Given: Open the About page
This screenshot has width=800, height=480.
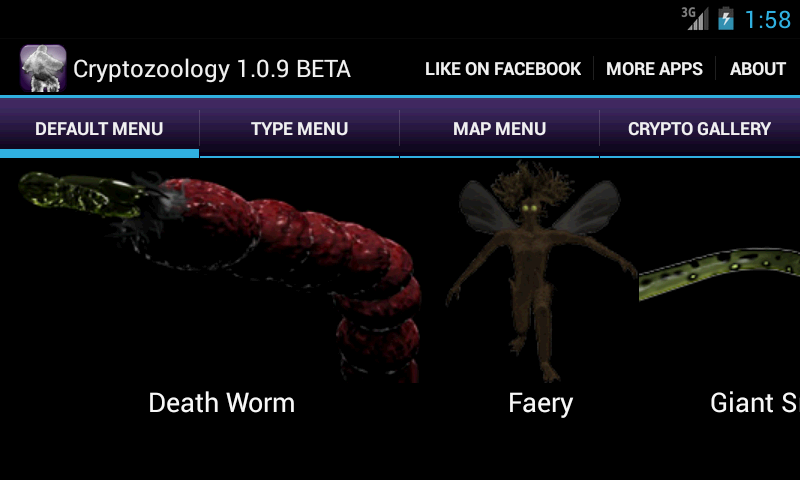Looking at the screenshot, I should point(758,69).
